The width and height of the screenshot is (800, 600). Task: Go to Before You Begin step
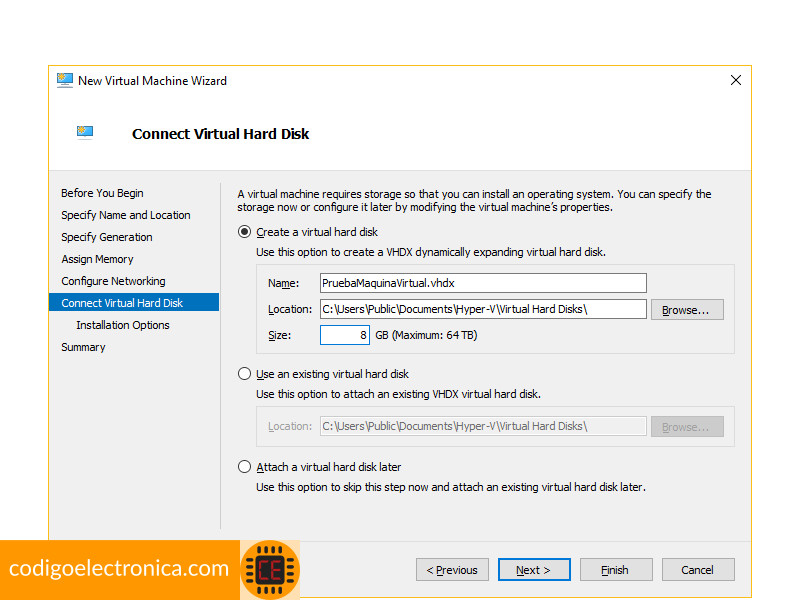click(x=102, y=193)
